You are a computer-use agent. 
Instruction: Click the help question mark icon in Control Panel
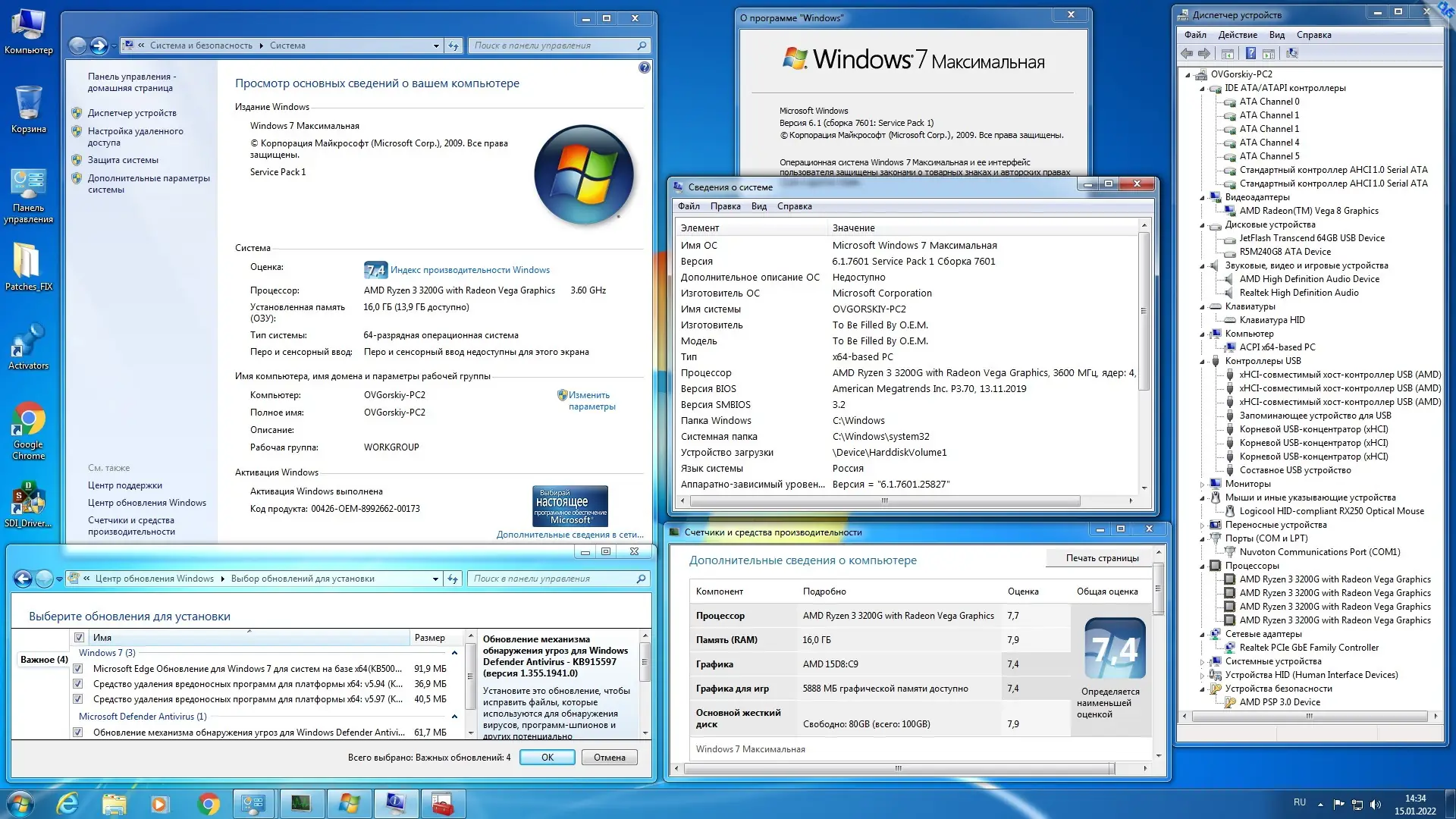(x=644, y=68)
